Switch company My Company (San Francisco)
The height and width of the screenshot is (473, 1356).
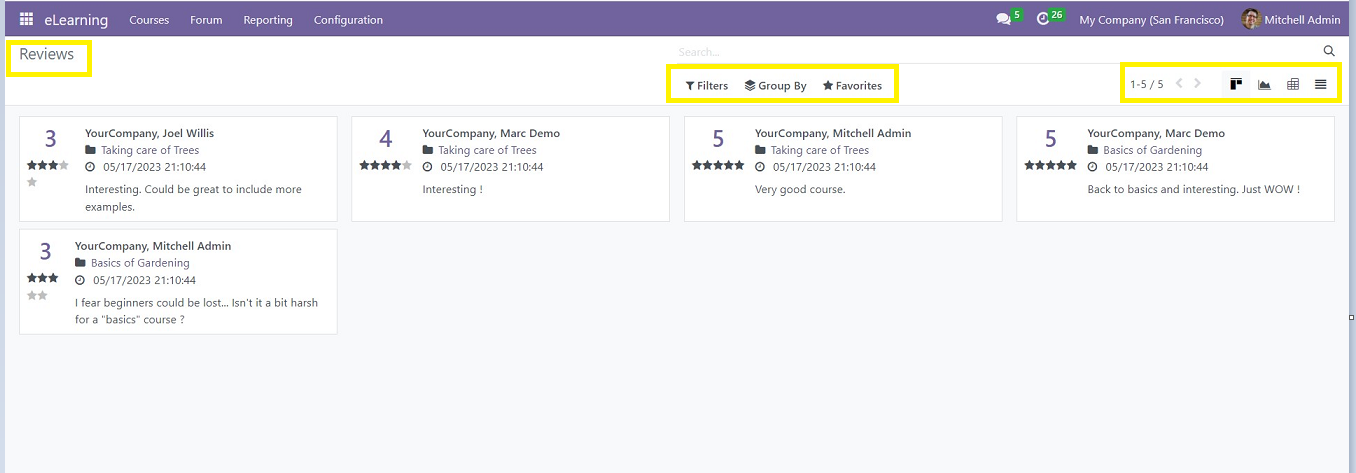[1151, 20]
